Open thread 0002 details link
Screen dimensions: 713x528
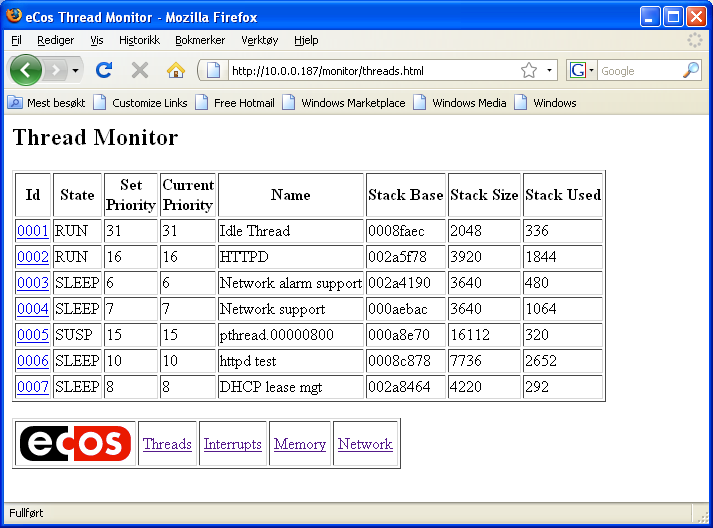[x=33, y=257]
